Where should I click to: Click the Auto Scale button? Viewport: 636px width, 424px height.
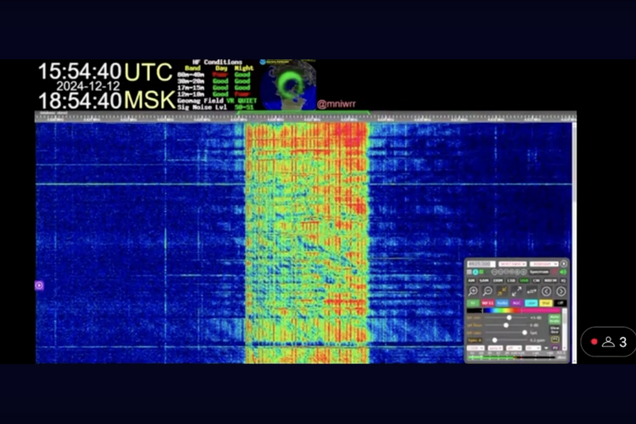(554, 319)
